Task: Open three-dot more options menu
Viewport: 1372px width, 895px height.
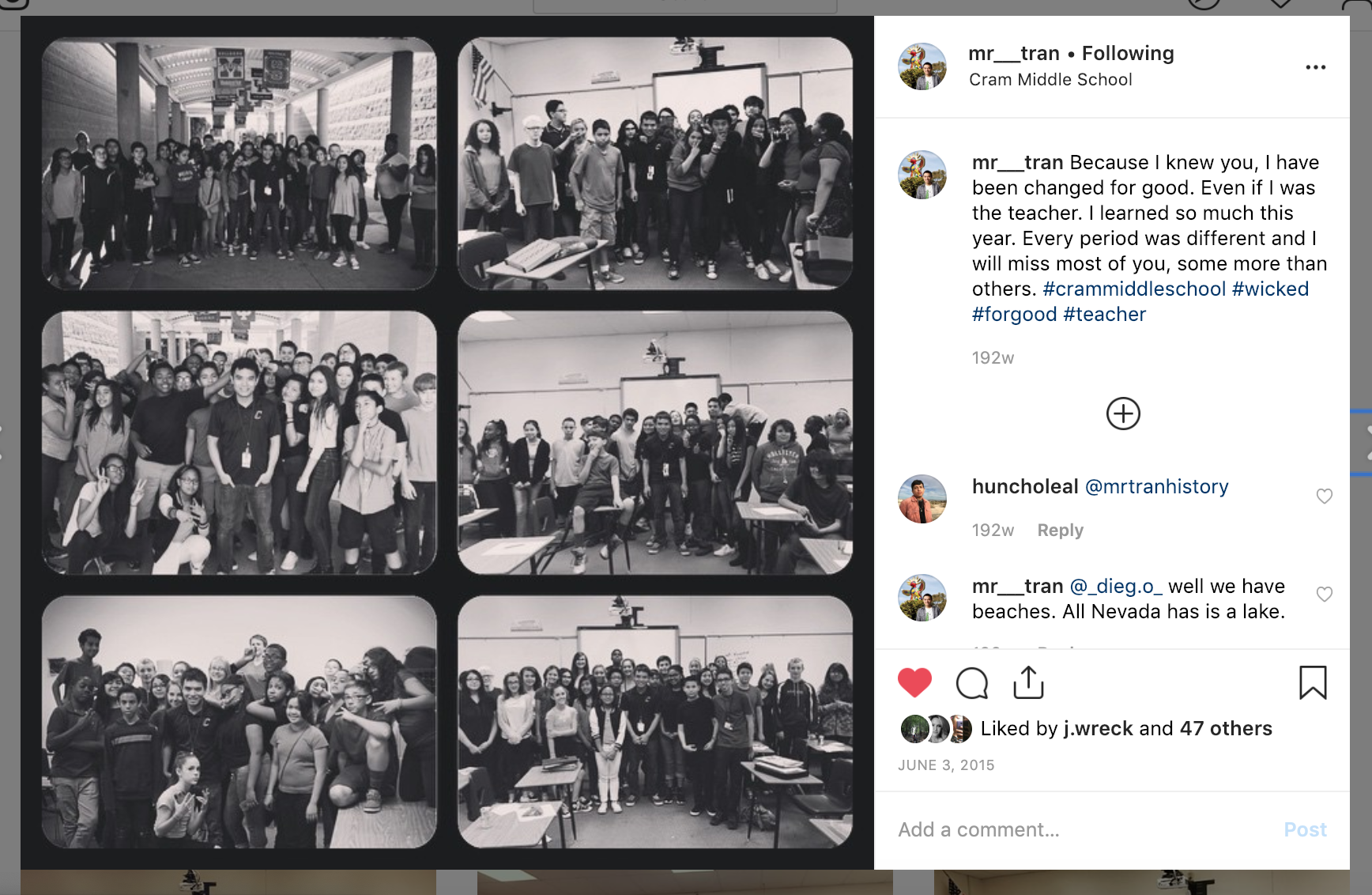Action: [x=1316, y=67]
